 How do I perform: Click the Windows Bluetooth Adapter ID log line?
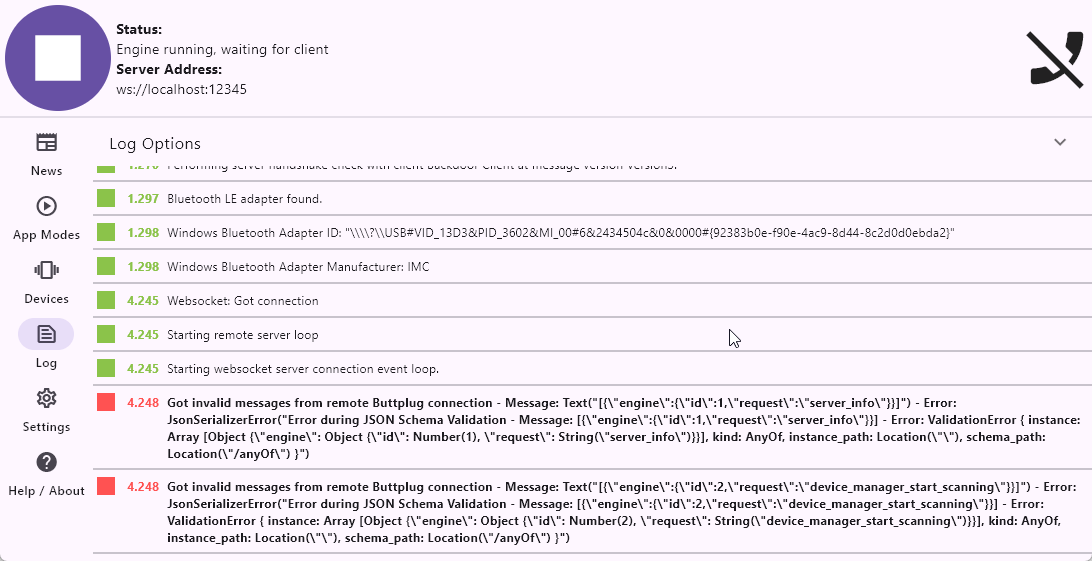[560, 233]
